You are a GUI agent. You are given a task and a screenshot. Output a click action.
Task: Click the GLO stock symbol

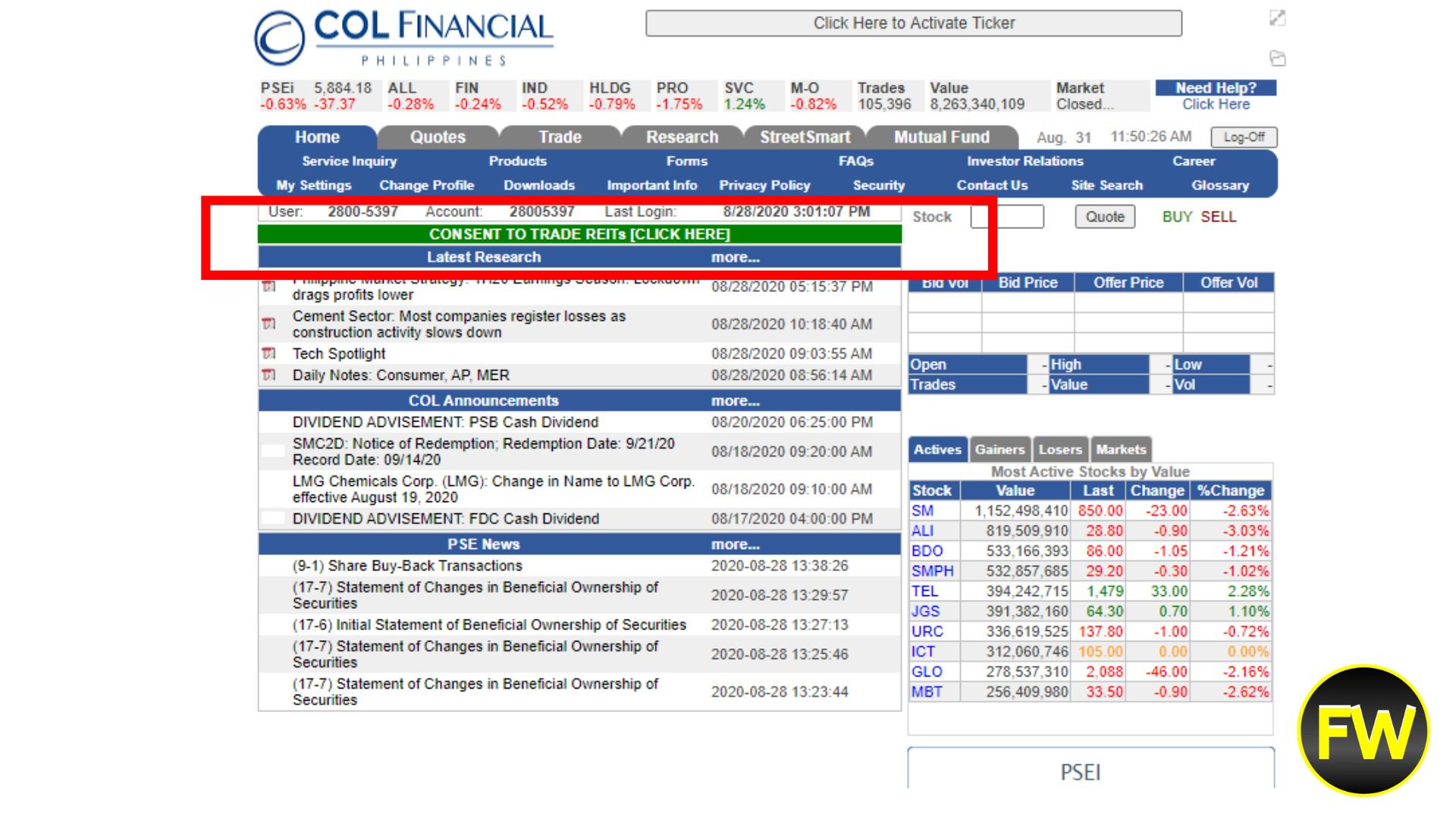(927, 672)
